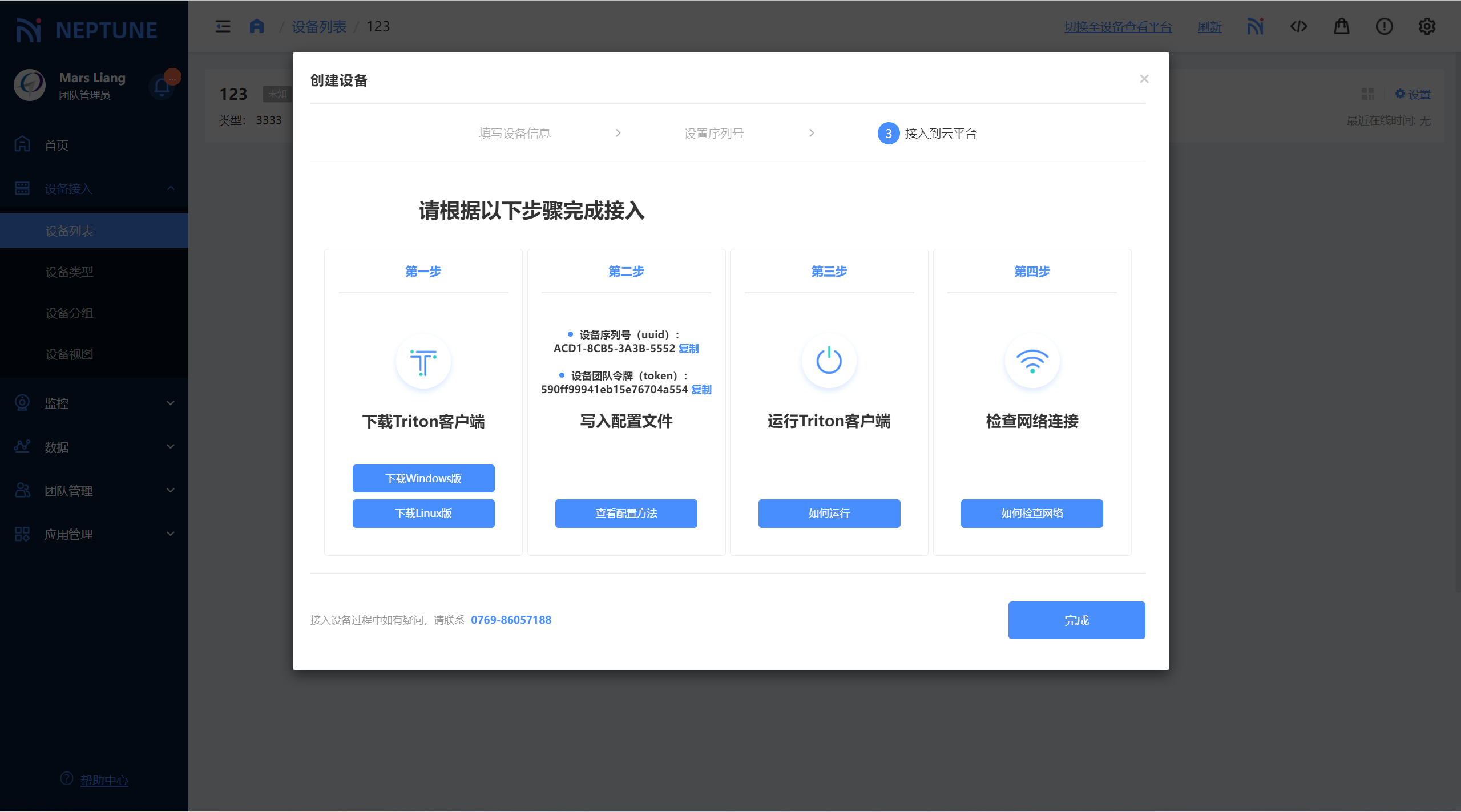Select 设备分组 in the sidebar
1461x812 pixels.
(70, 313)
